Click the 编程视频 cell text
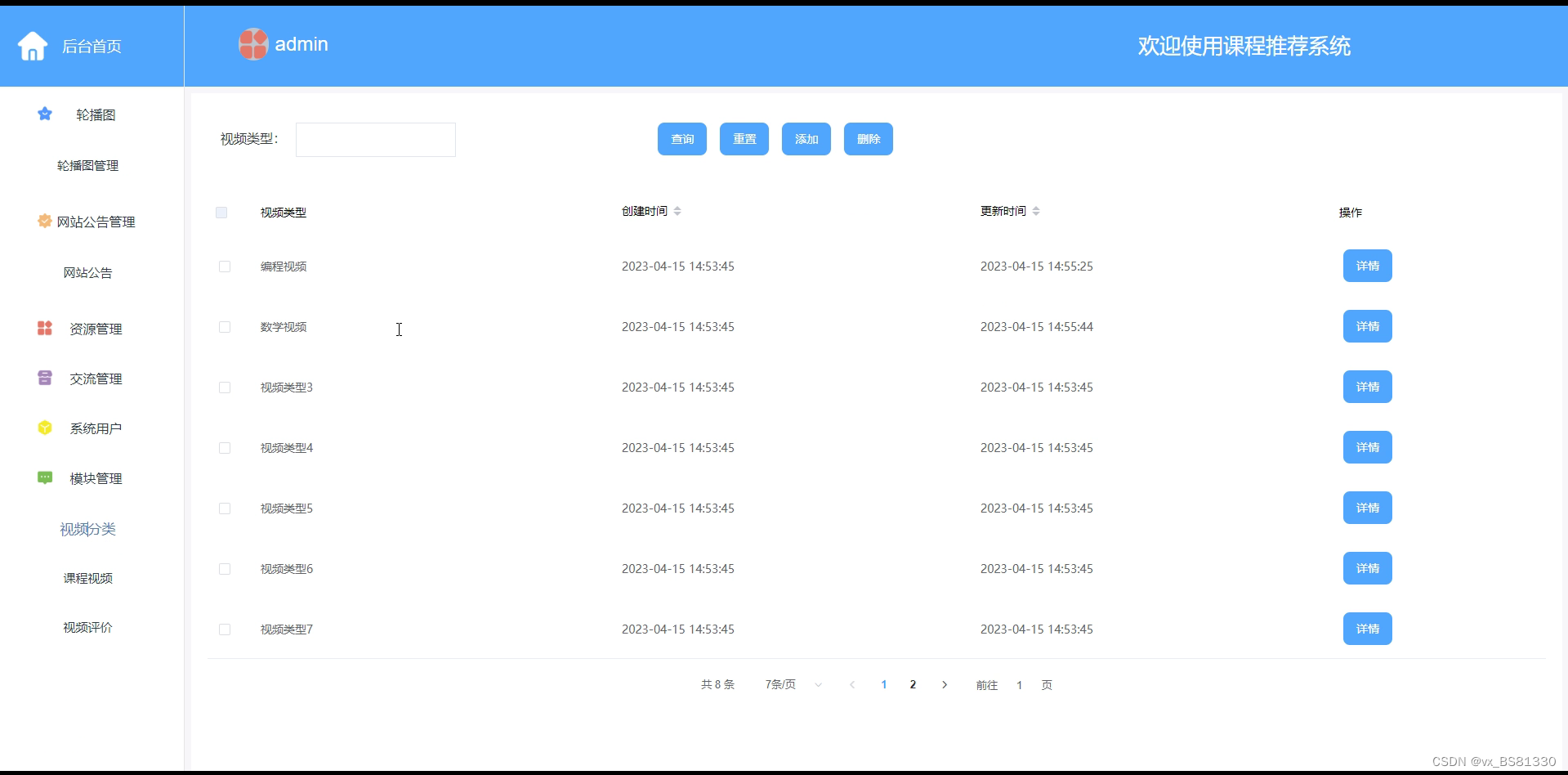Image resolution: width=1568 pixels, height=775 pixels. 284,267
